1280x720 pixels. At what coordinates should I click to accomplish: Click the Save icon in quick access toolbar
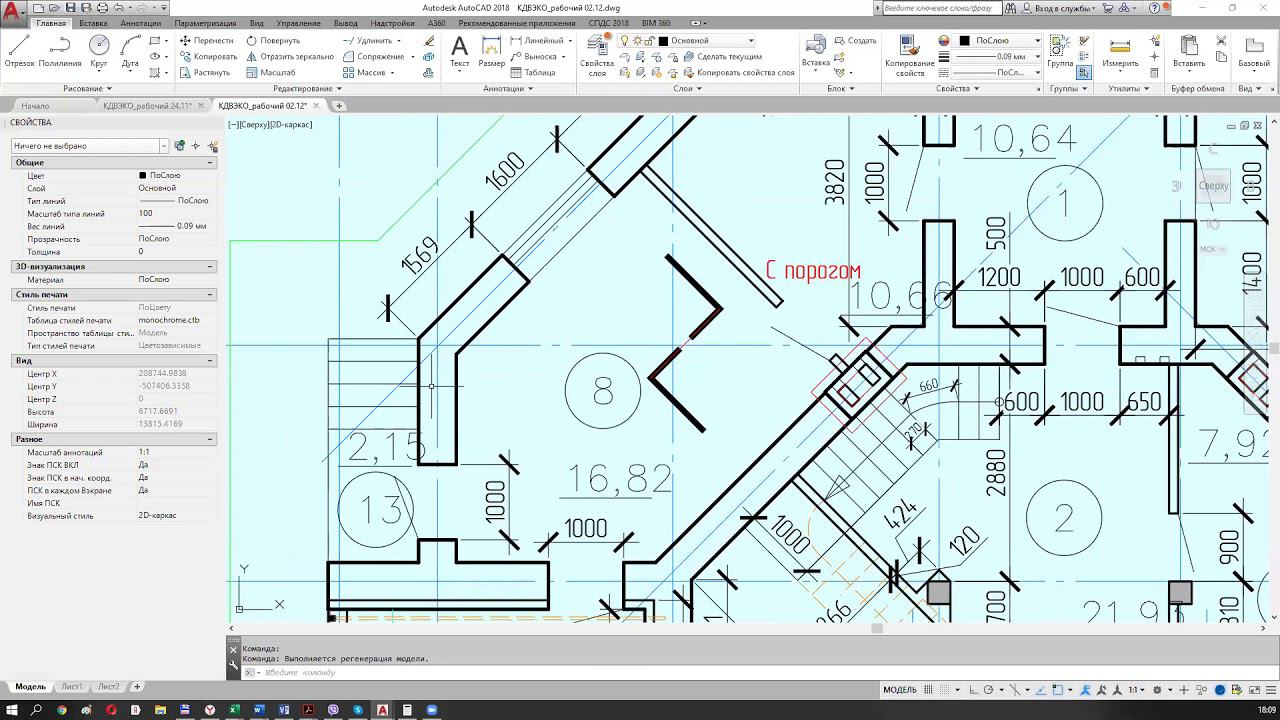click(x=71, y=8)
